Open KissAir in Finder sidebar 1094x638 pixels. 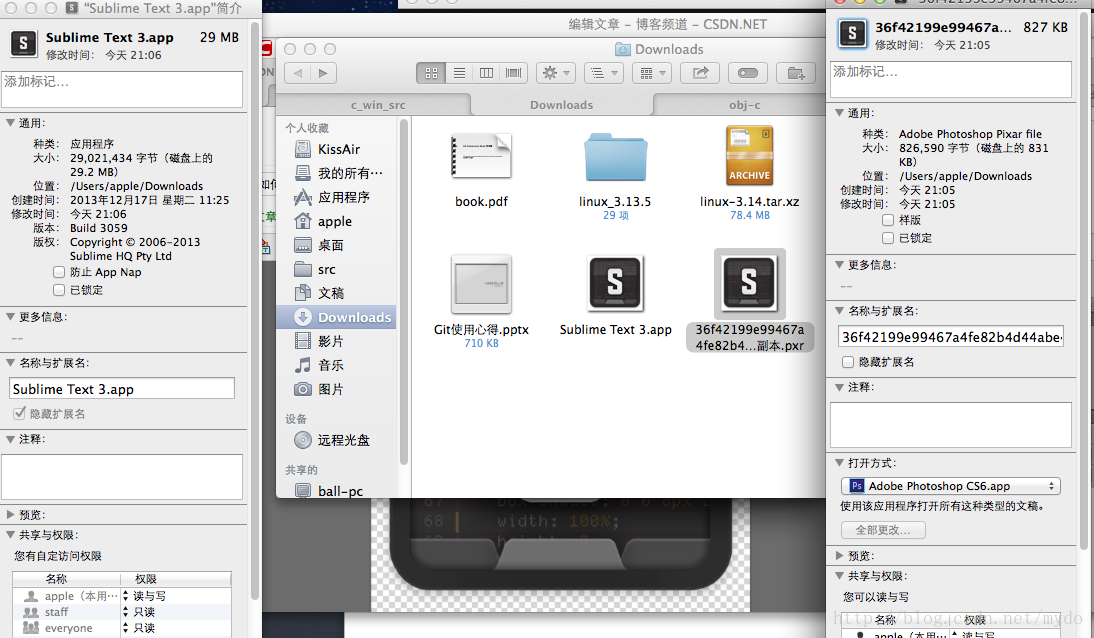(x=338, y=149)
